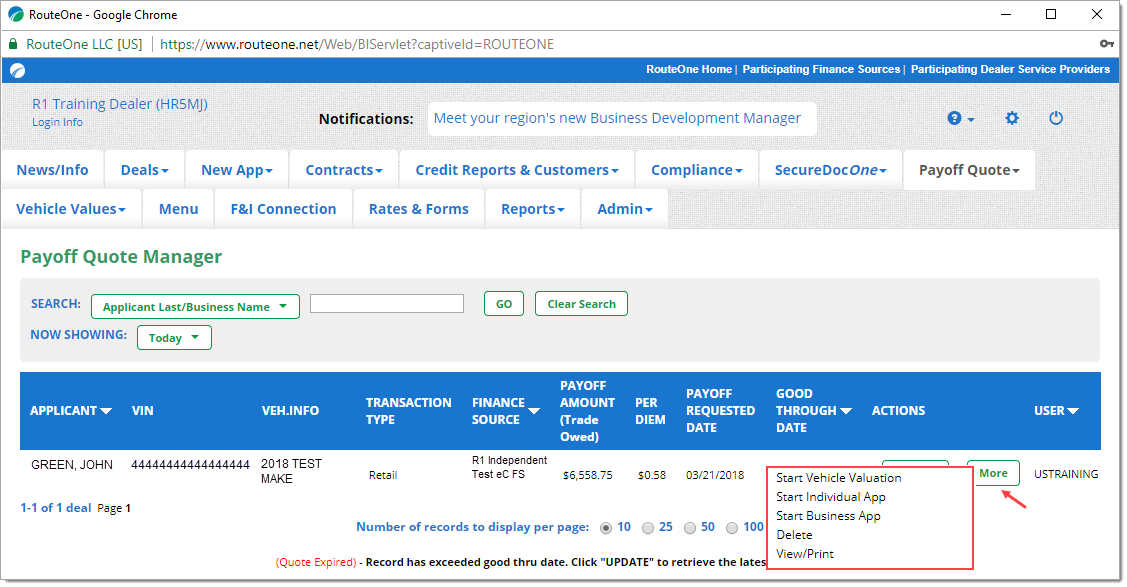1127x587 pixels.
Task: Select 25 records per page
Action: tap(648, 528)
